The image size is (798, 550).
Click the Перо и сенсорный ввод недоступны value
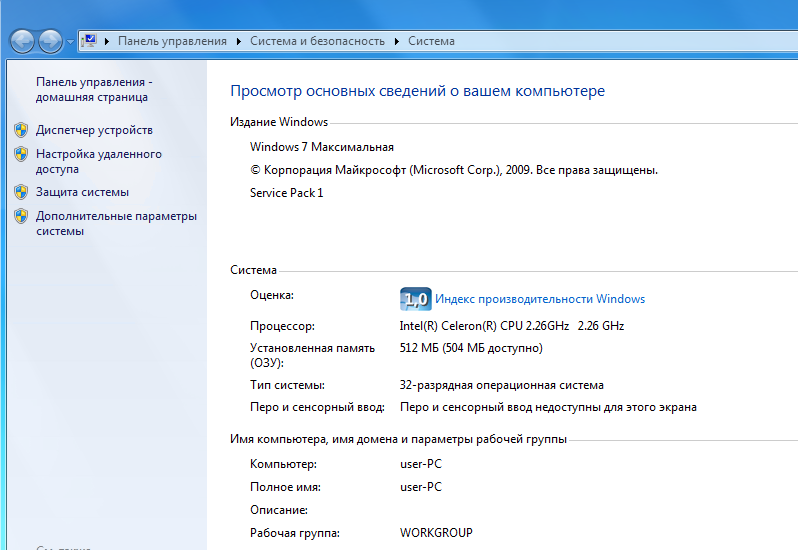[x=548, y=407]
